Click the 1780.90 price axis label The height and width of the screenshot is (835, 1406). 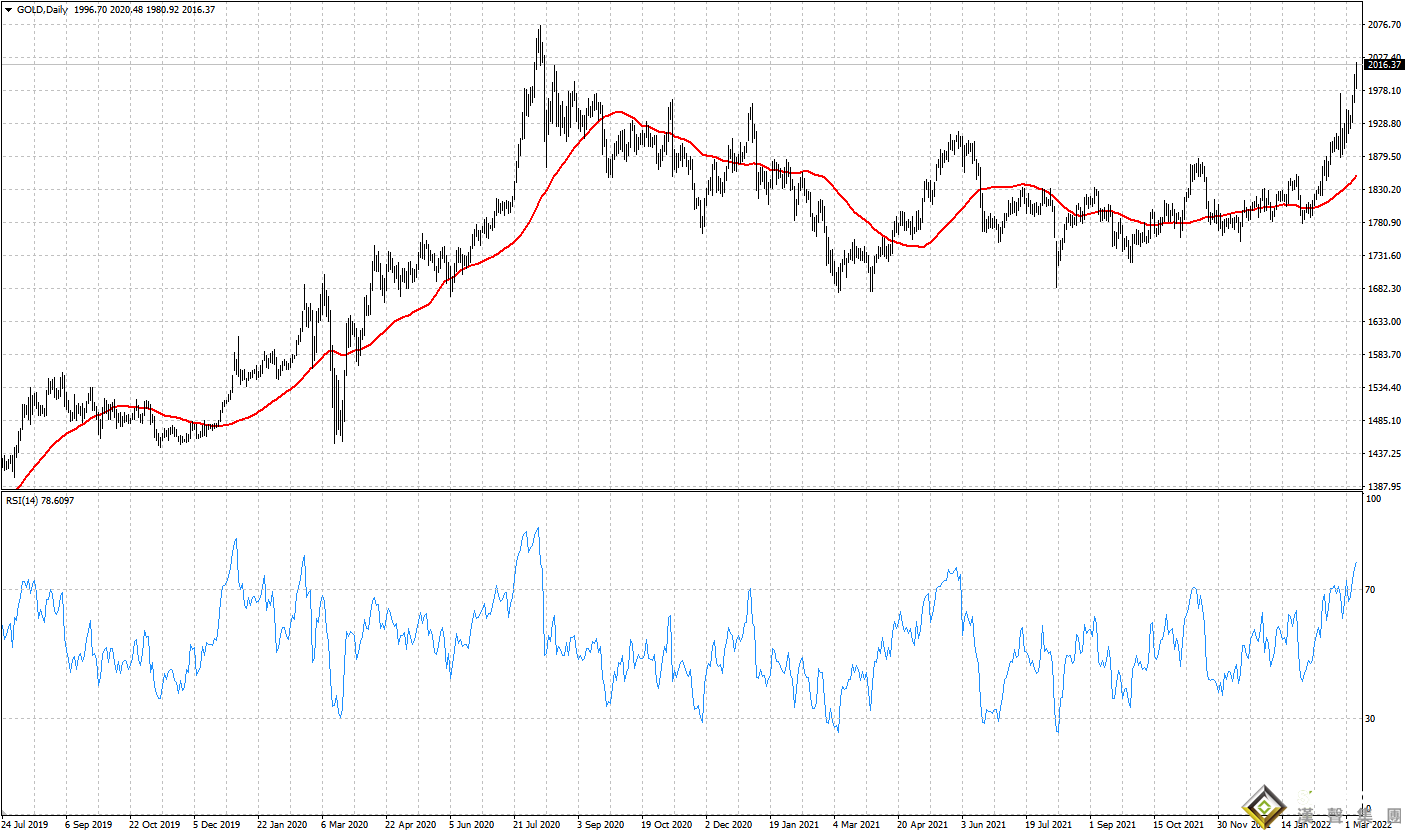(x=1382, y=223)
